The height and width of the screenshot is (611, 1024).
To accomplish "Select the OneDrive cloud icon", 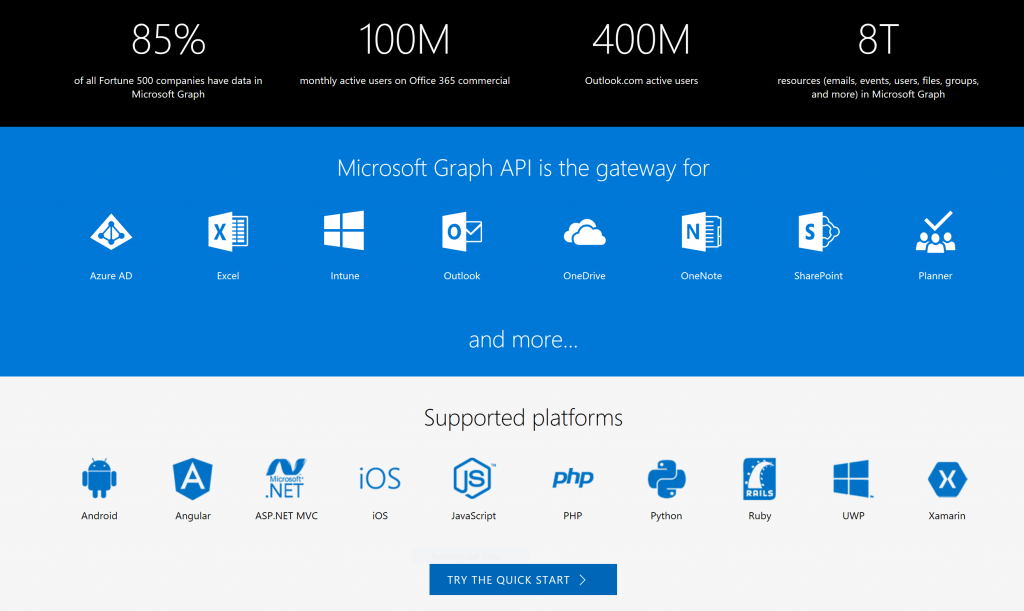I will pos(584,235).
